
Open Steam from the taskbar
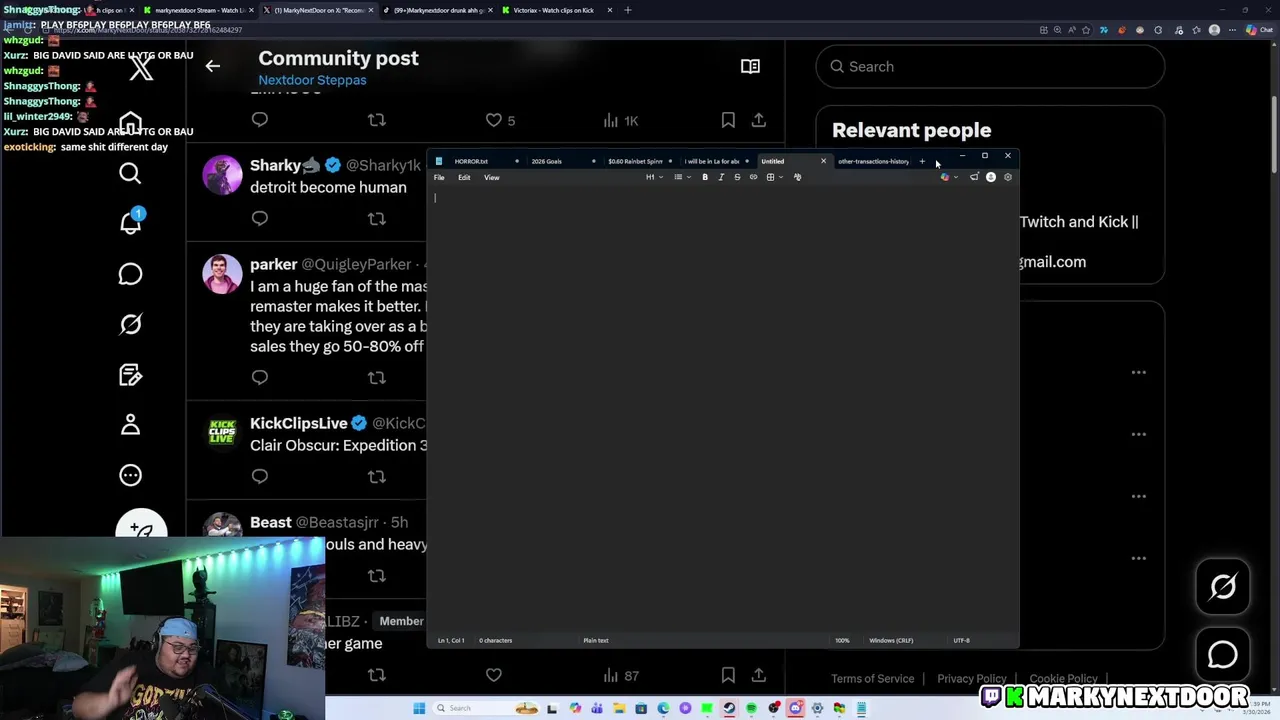point(729,708)
